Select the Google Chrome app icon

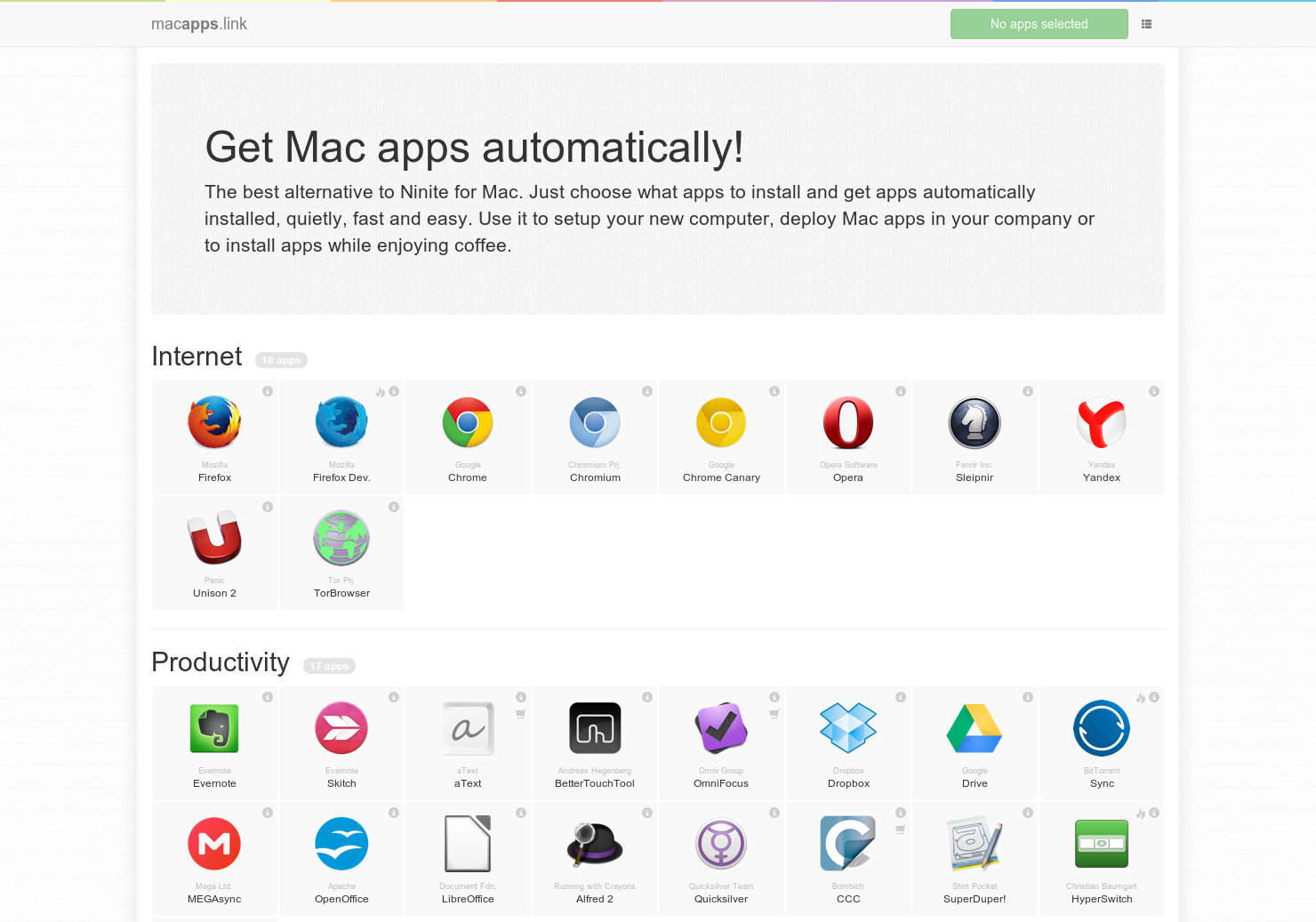(467, 423)
